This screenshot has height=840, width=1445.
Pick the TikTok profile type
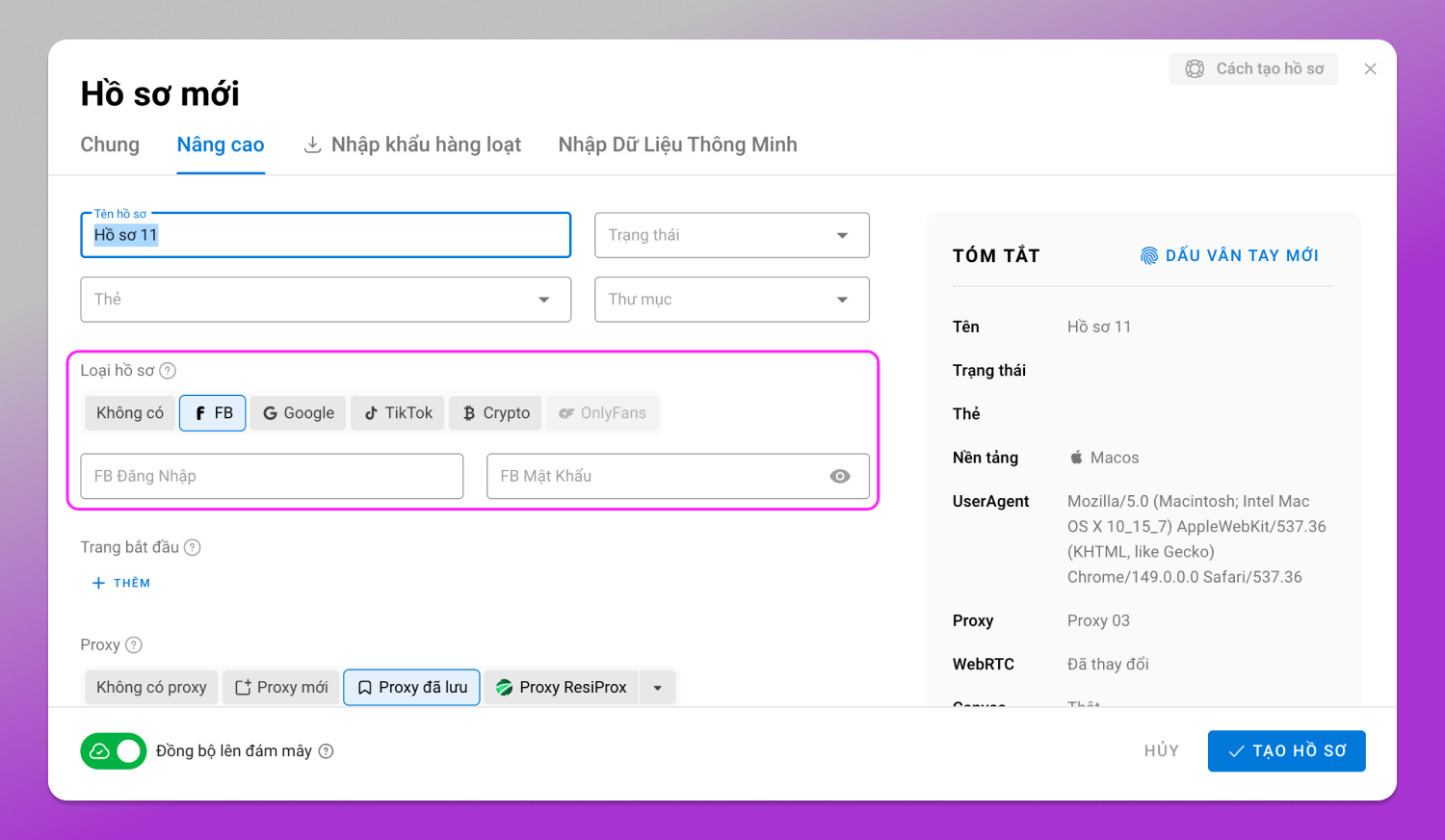coord(398,413)
